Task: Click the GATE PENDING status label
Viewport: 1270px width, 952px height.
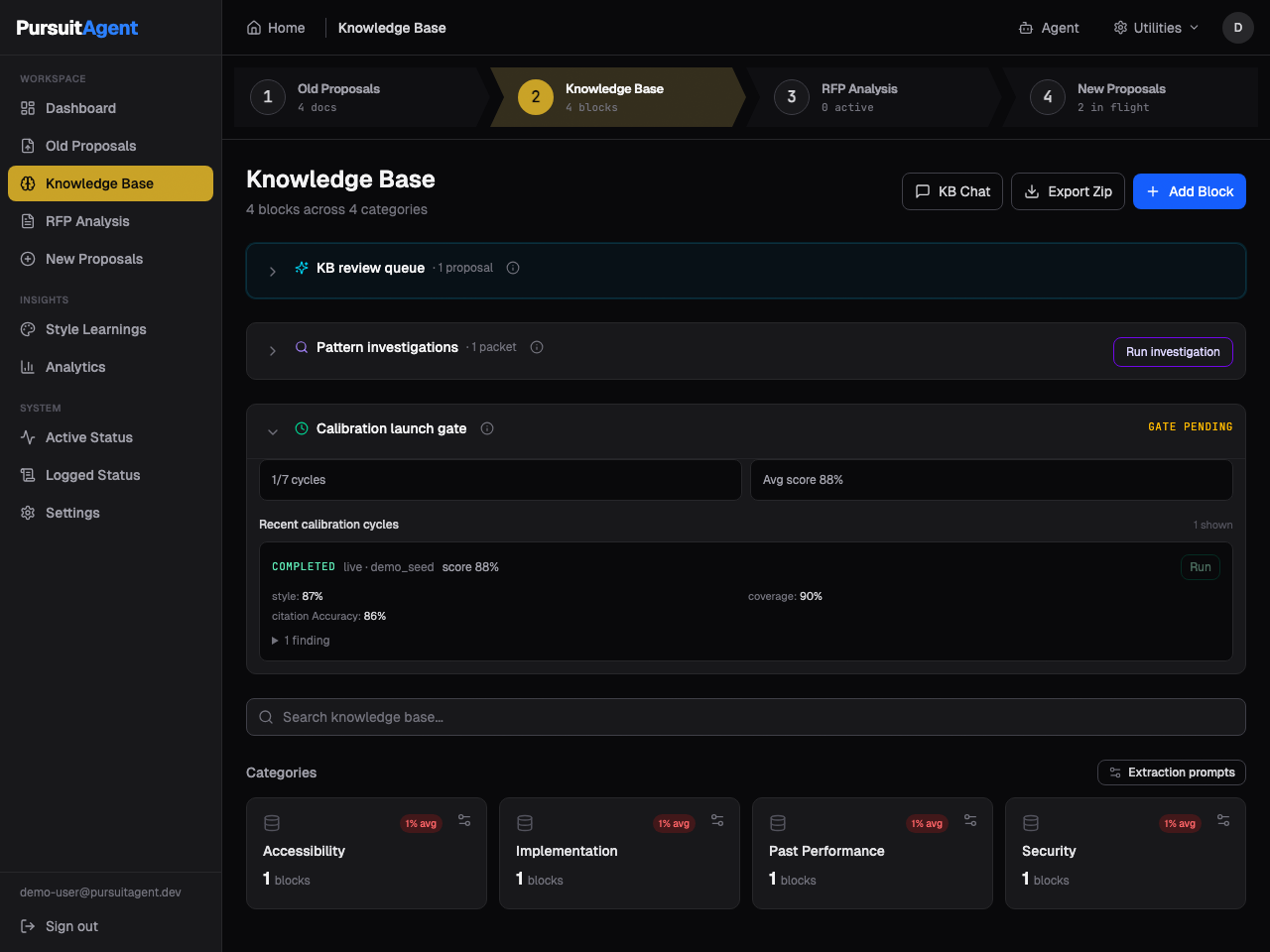Action: pos(1191,426)
